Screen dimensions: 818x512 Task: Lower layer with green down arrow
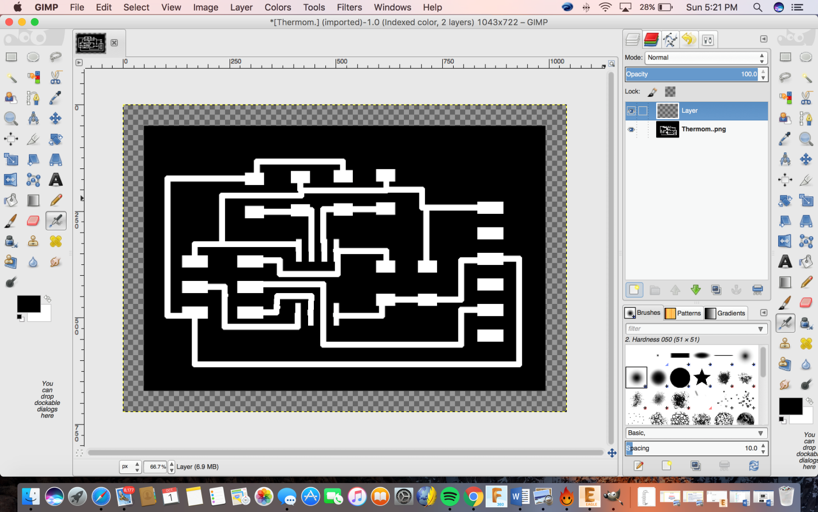pos(695,290)
